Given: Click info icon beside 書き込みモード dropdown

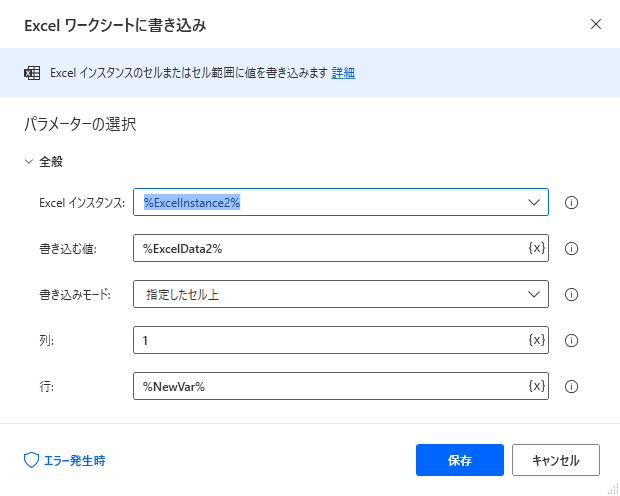Looking at the screenshot, I should click(571, 294).
